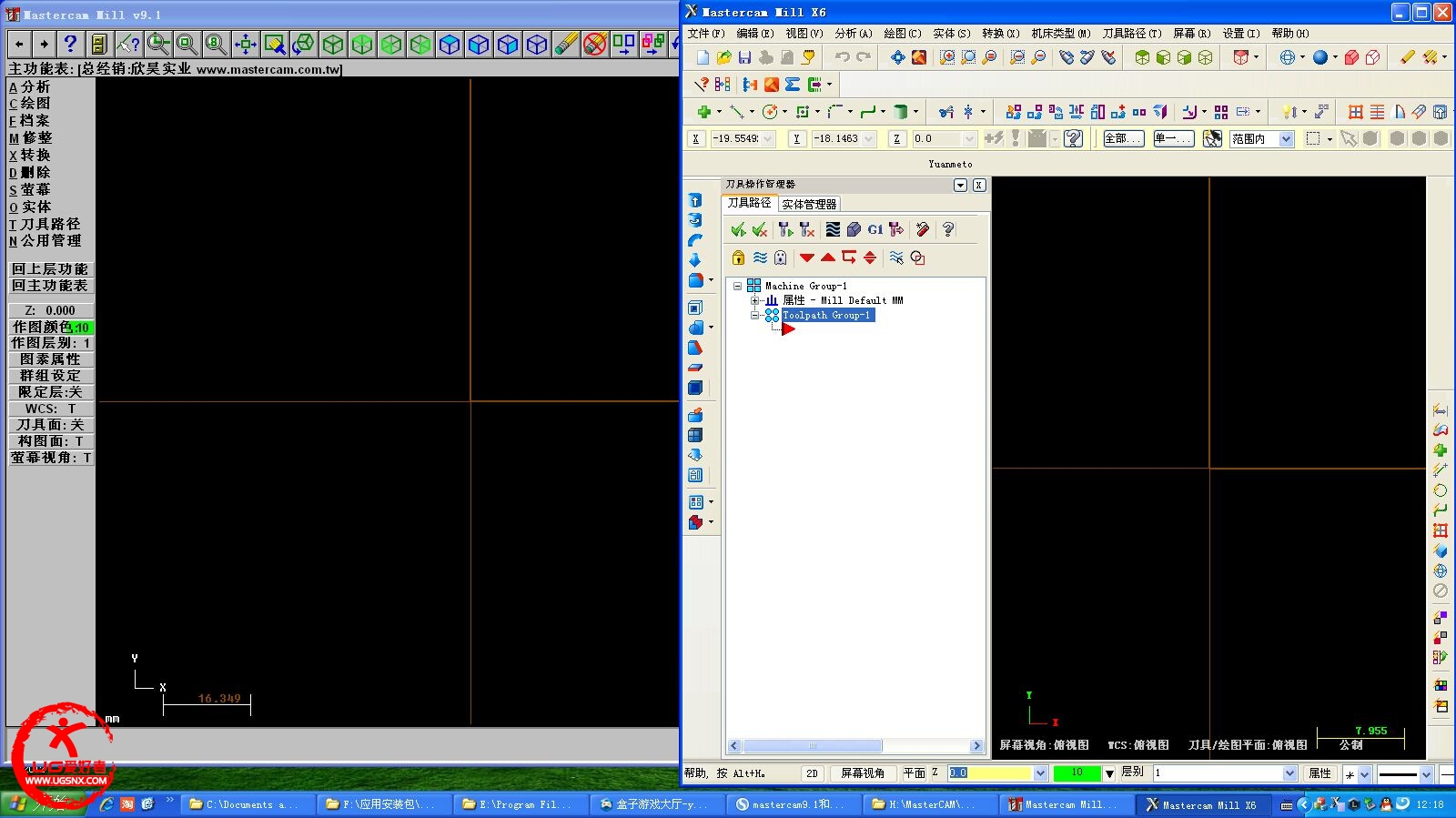The width and height of the screenshot is (1456, 818).
Task: Click the 屏幕视角 button in status bar
Action: pos(863,773)
